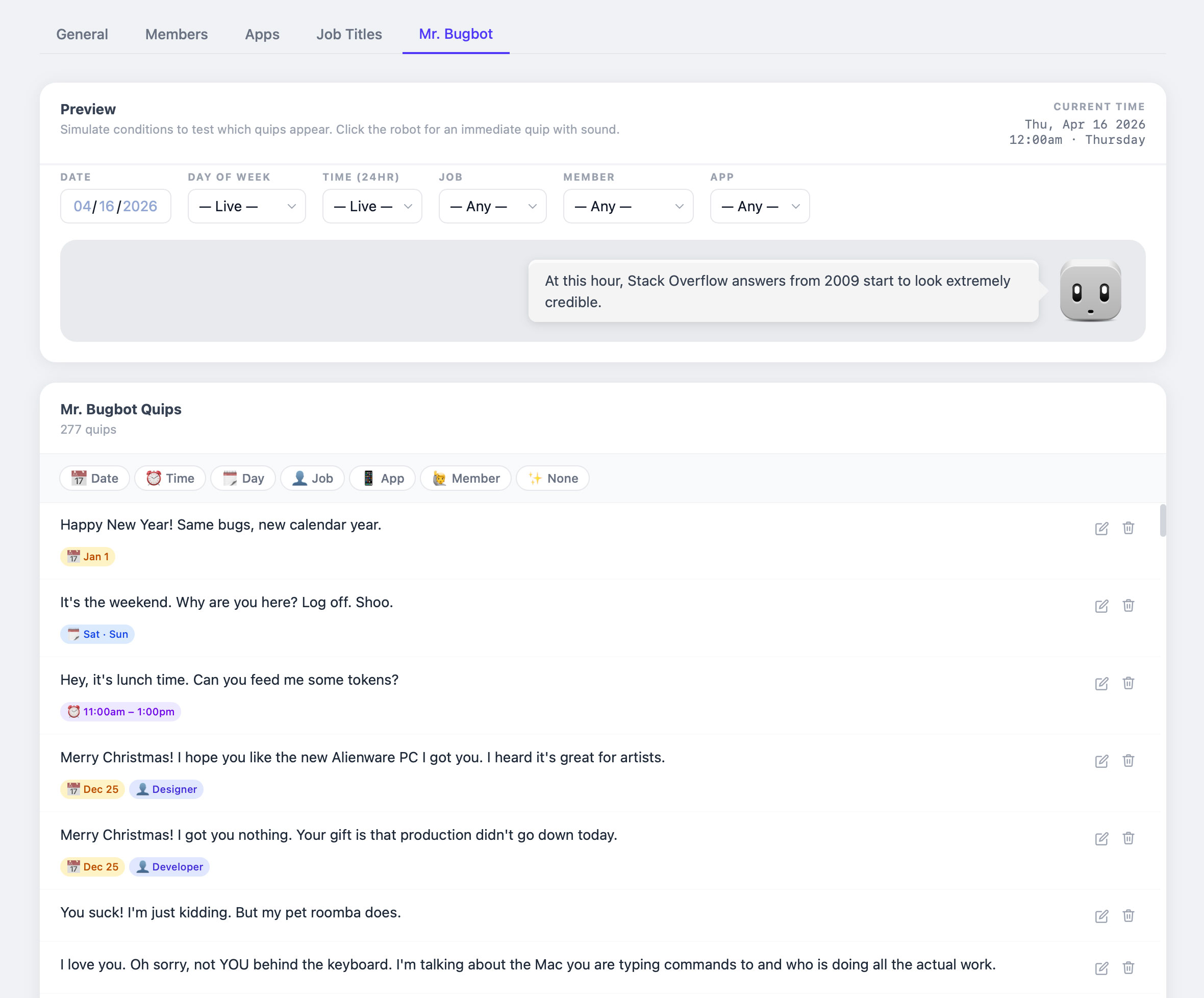Open the Member dropdown
The image size is (1204, 998).
coord(628,206)
